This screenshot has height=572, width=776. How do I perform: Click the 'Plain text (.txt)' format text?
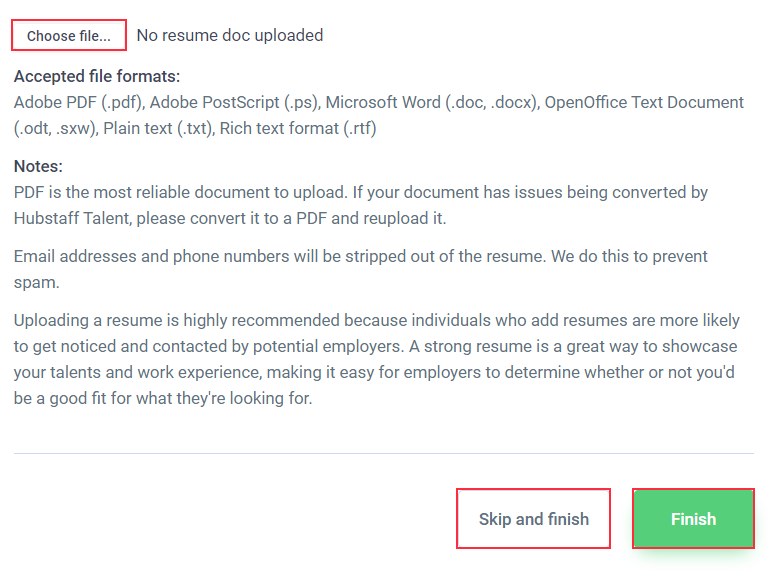pyautogui.click(x=159, y=129)
